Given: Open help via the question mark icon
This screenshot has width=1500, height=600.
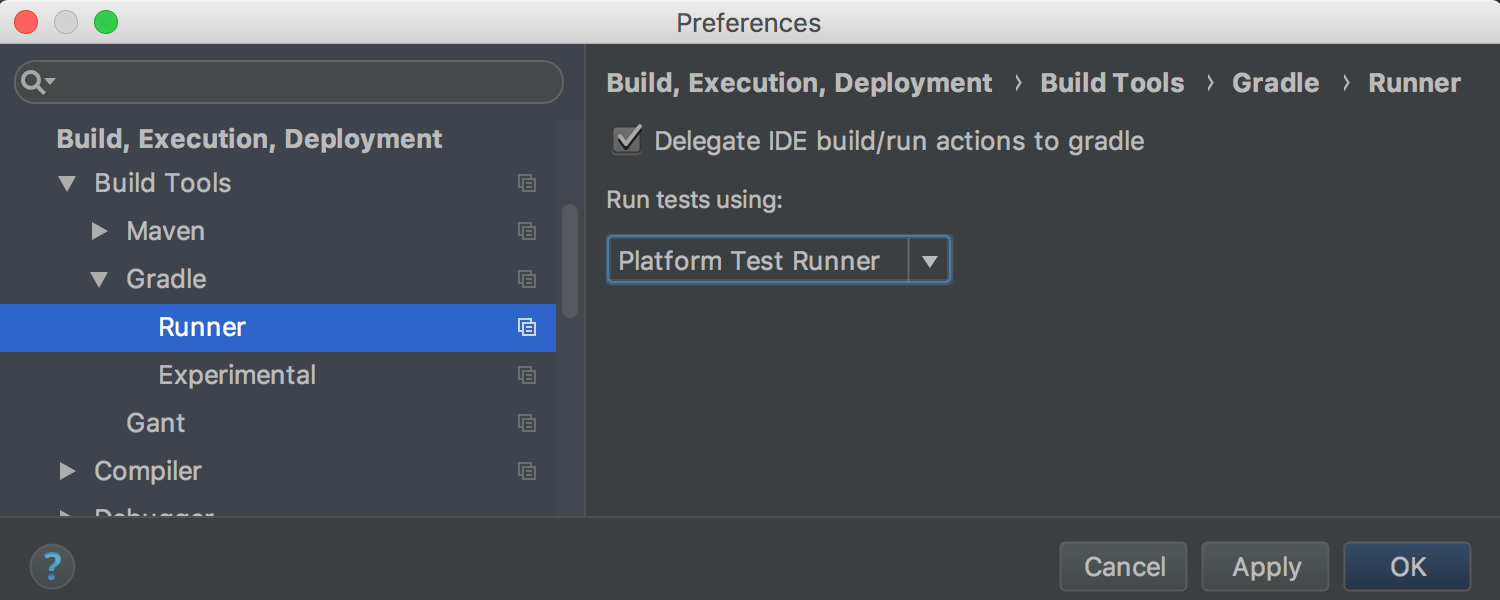Looking at the screenshot, I should click(x=52, y=566).
